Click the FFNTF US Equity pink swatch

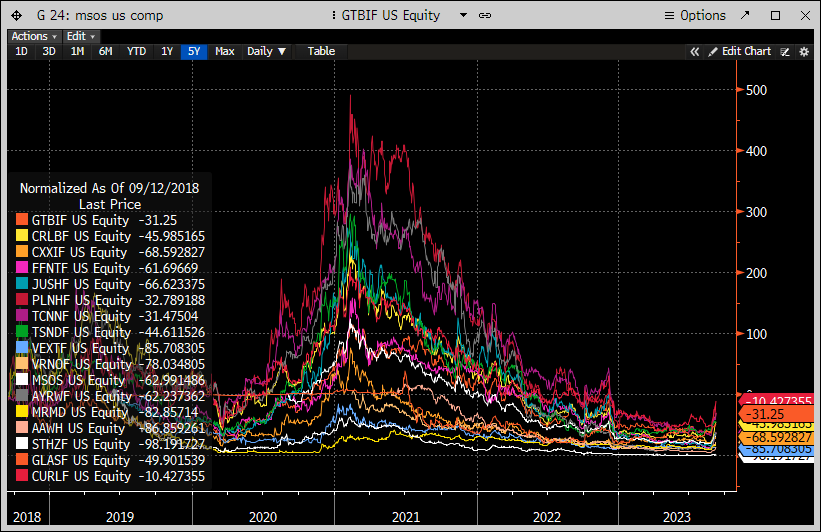[x=21, y=268]
